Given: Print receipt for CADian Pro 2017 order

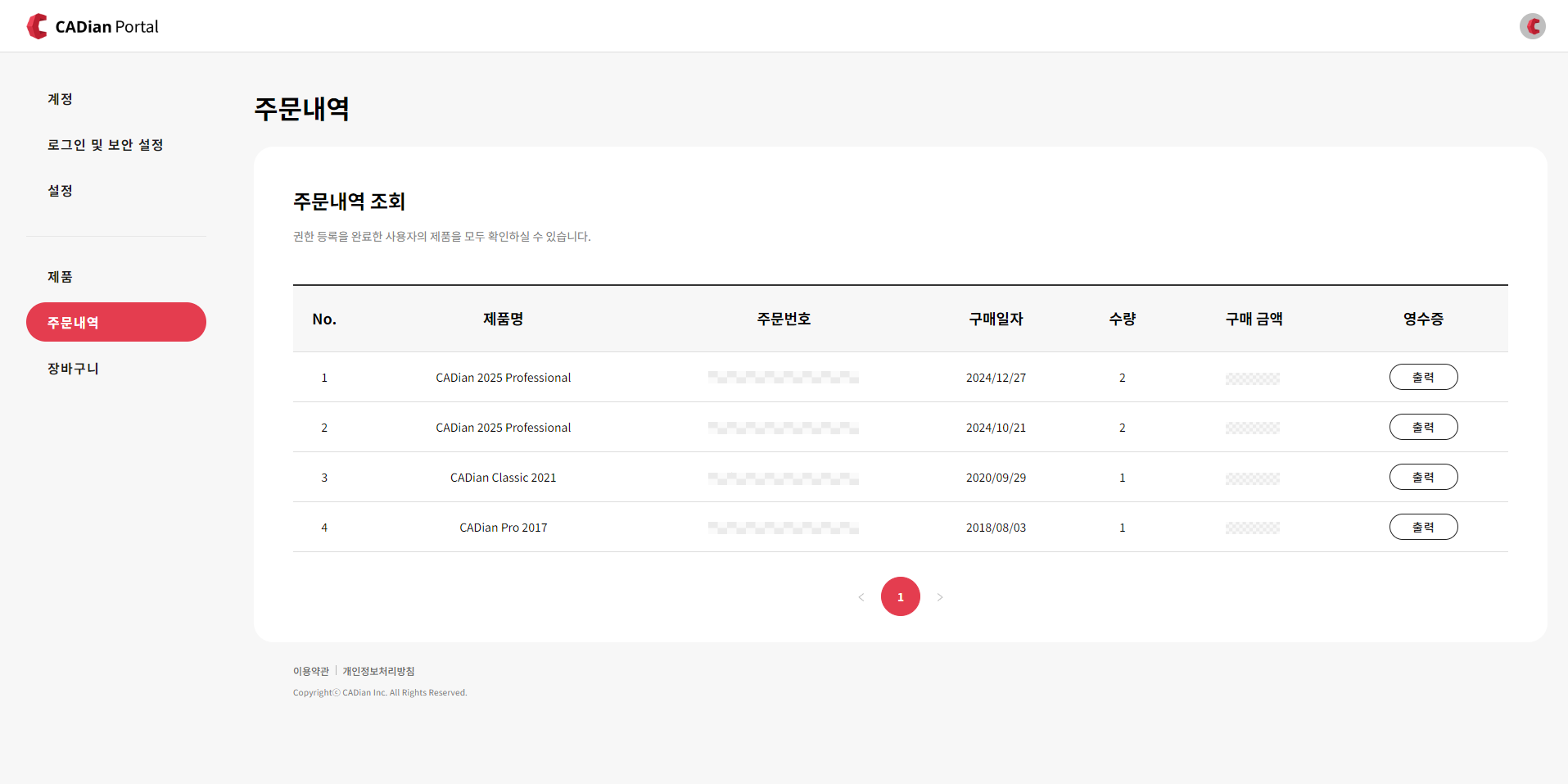Looking at the screenshot, I should [1423, 528].
